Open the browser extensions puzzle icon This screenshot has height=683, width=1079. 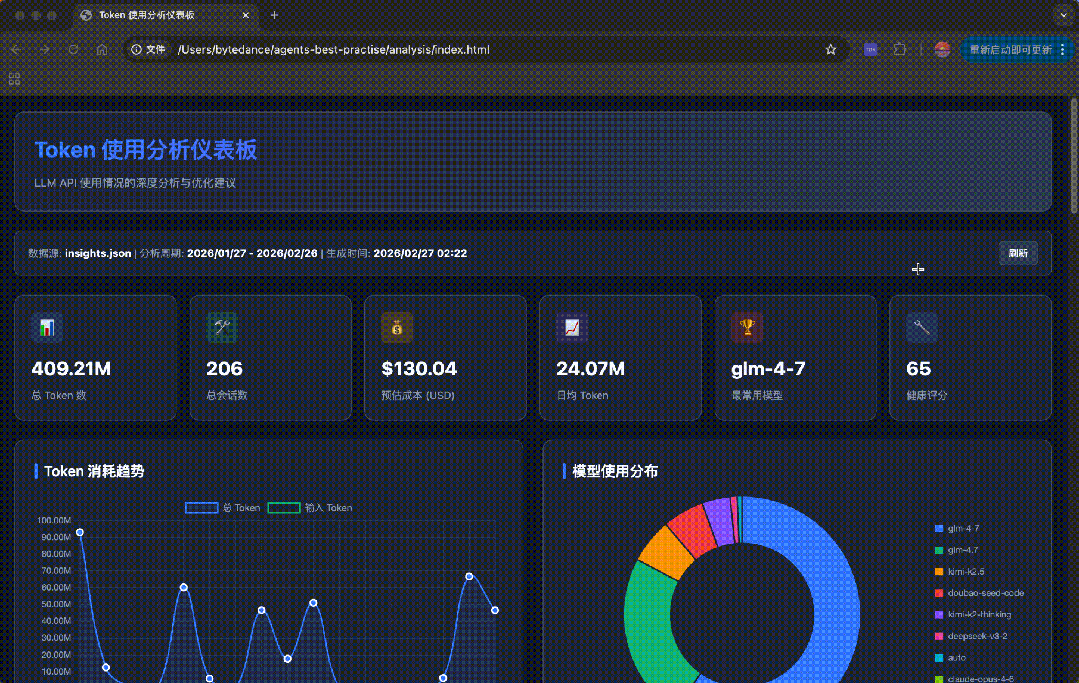pyautogui.click(x=900, y=49)
